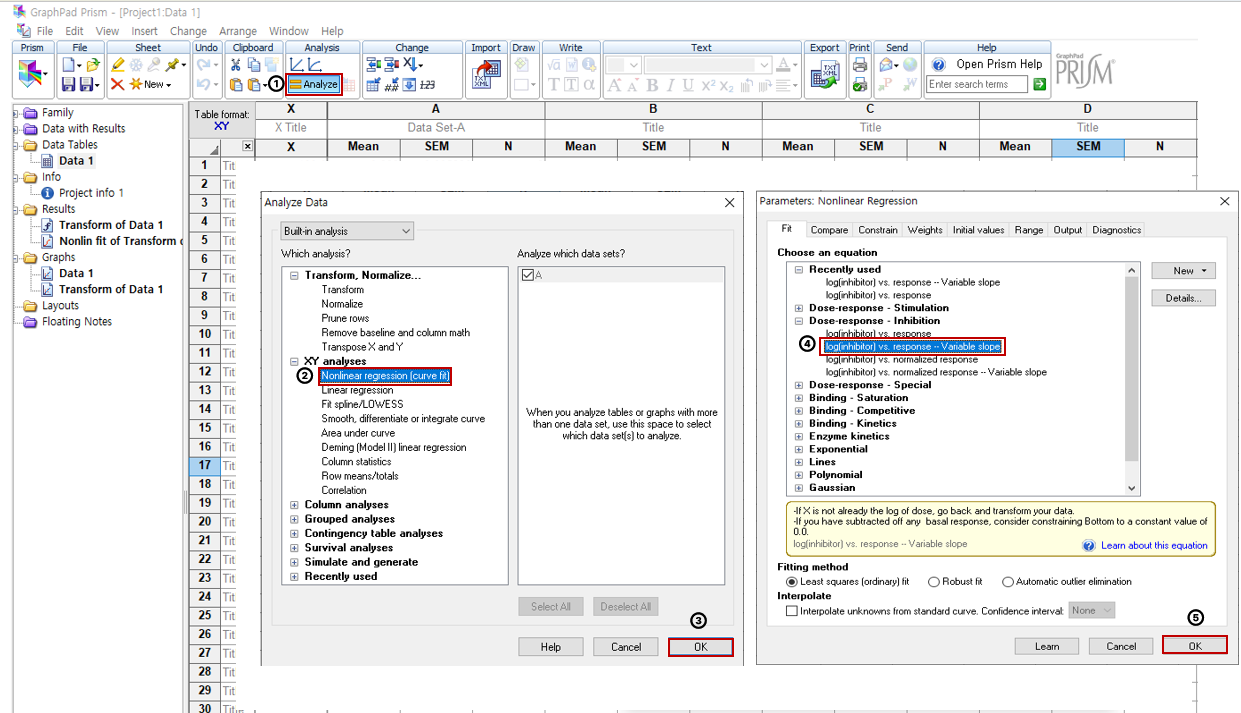Viewport: 1241px width, 713px height.
Task: Open the Insert menu
Action: [144, 31]
